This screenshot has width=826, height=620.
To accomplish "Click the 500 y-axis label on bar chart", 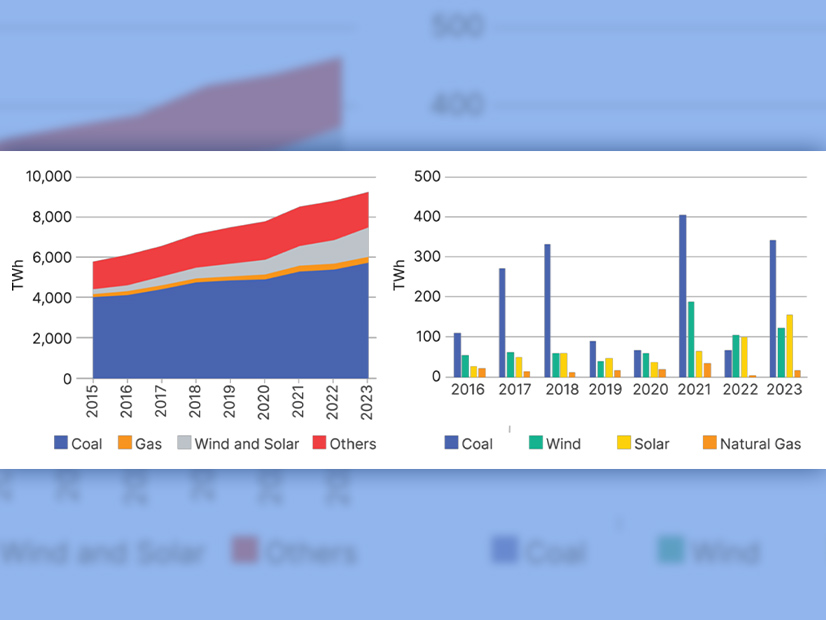I will click(x=428, y=177).
